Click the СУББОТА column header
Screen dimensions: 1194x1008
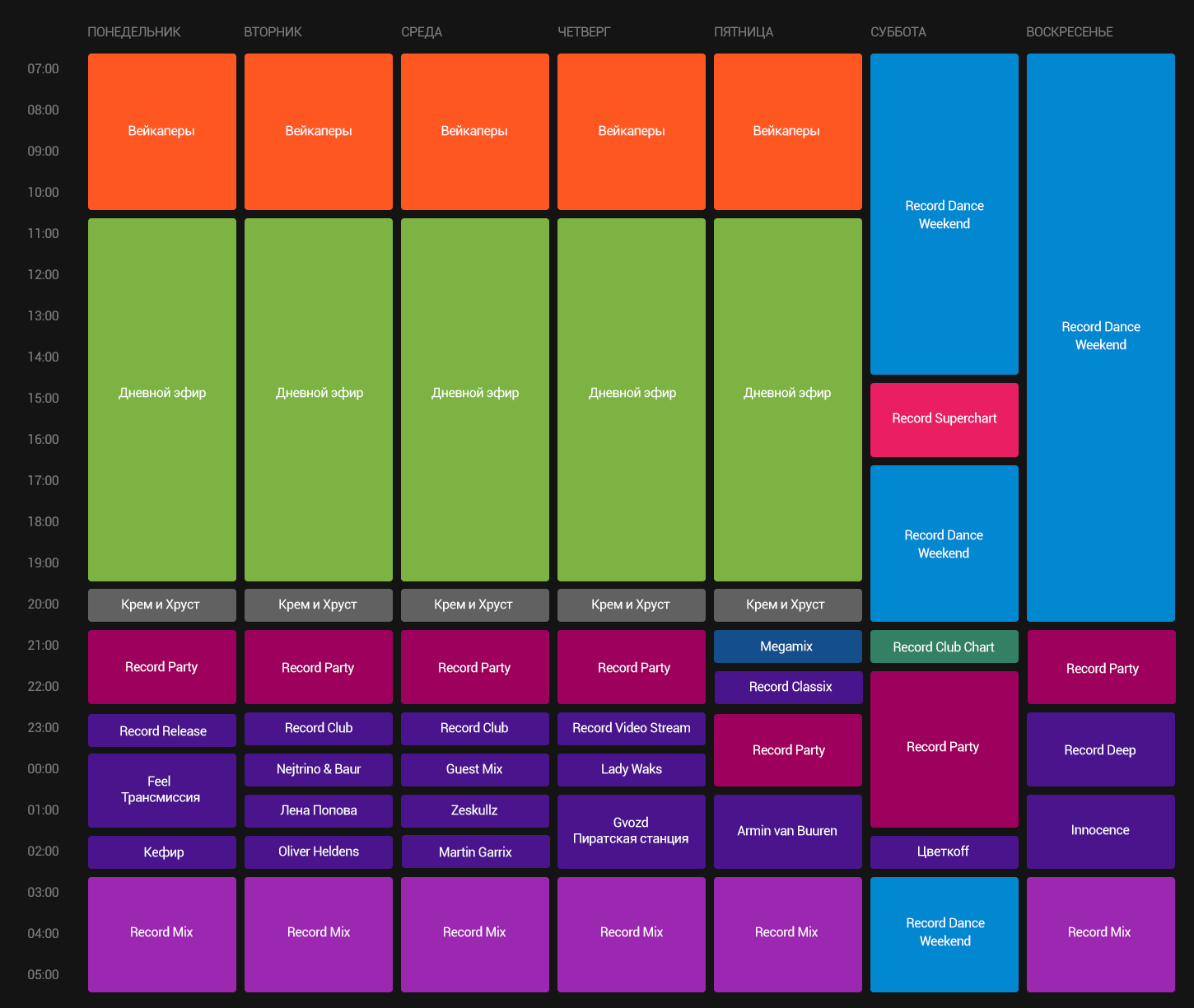click(898, 32)
